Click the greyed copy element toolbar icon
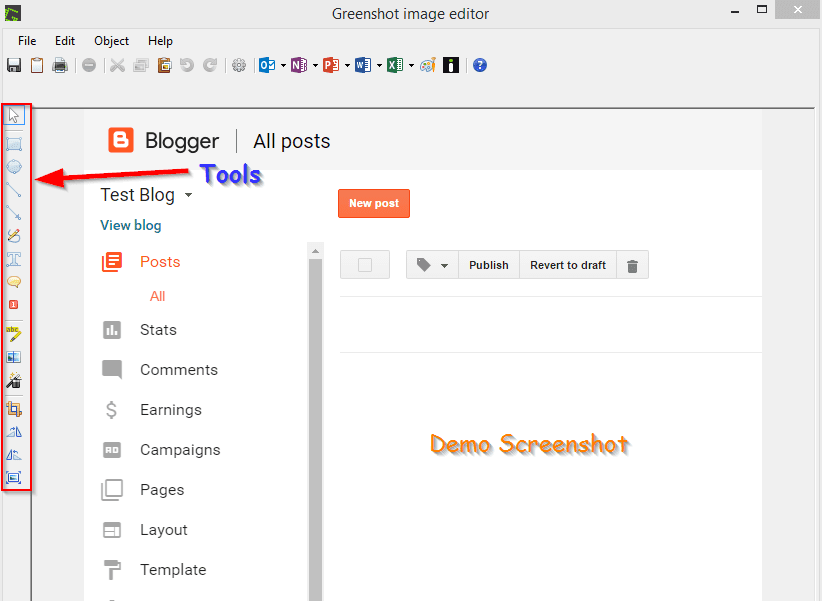822x601 pixels. [x=140, y=66]
